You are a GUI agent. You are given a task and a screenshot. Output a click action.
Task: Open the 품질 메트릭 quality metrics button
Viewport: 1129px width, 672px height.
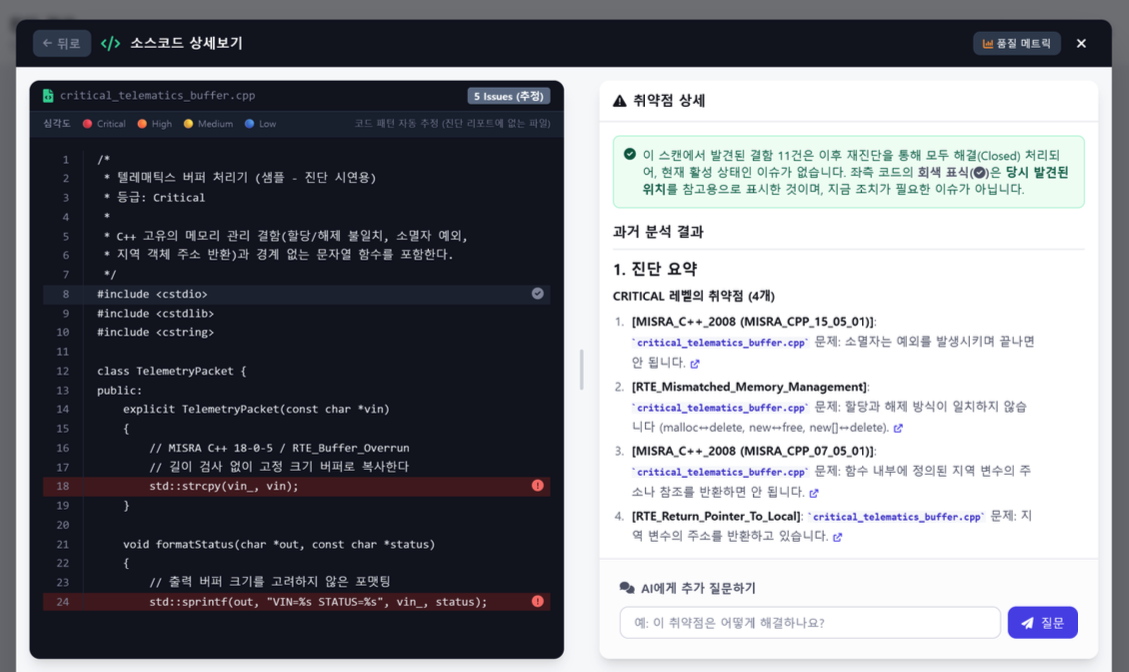click(1017, 43)
